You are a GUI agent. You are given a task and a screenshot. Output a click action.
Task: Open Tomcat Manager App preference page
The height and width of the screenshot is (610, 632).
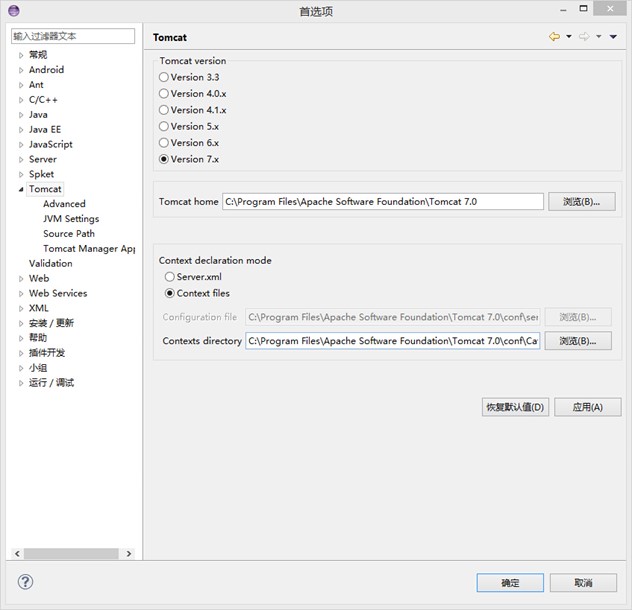(x=89, y=248)
